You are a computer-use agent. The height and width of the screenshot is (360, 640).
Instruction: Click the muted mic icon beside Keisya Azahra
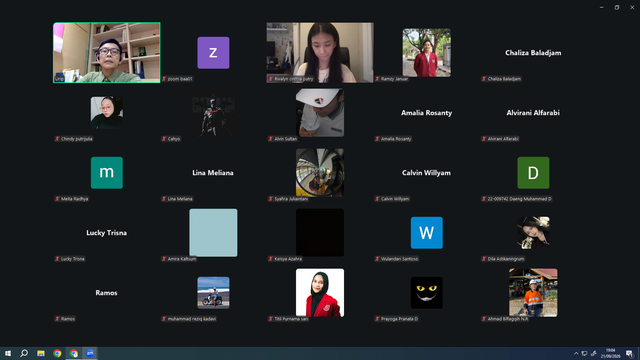pyautogui.click(x=271, y=259)
